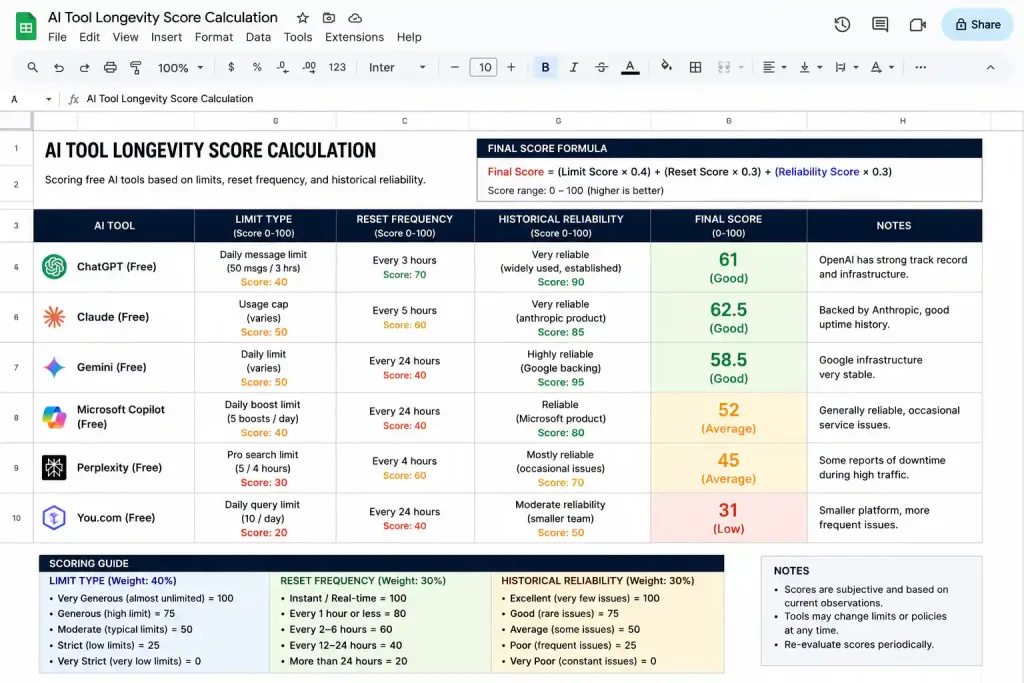Select You.com final score 31 cell
Image resolution: width=1024 pixels, height=683 pixels.
click(x=728, y=518)
